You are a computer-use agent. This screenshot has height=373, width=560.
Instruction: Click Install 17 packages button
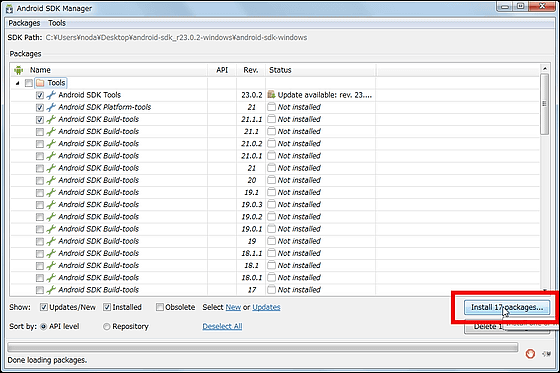pyautogui.click(x=507, y=307)
